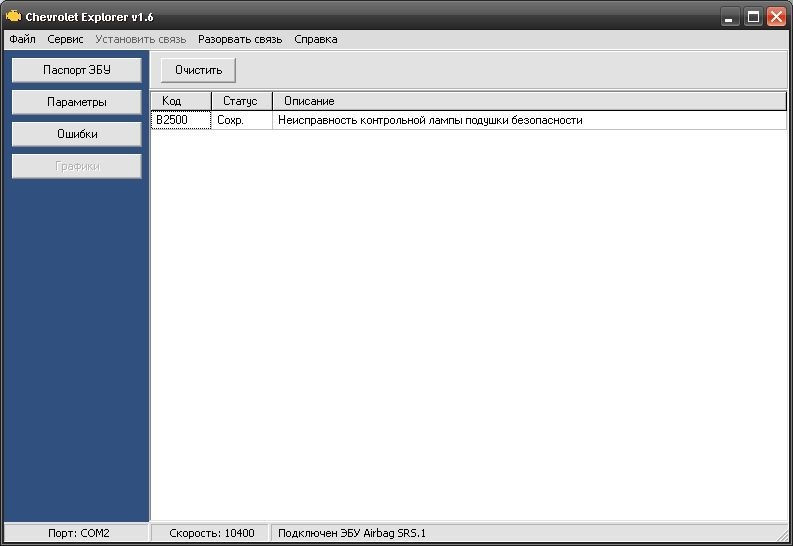The width and height of the screenshot is (793, 546).
Task: Select the B2500 error code cell
Action: coord(181,120)
